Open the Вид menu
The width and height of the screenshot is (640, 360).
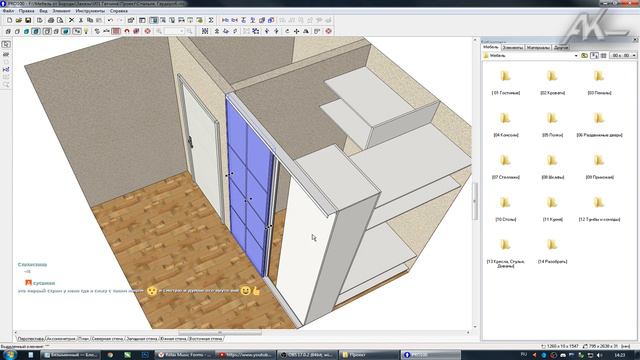coord(43,11)
